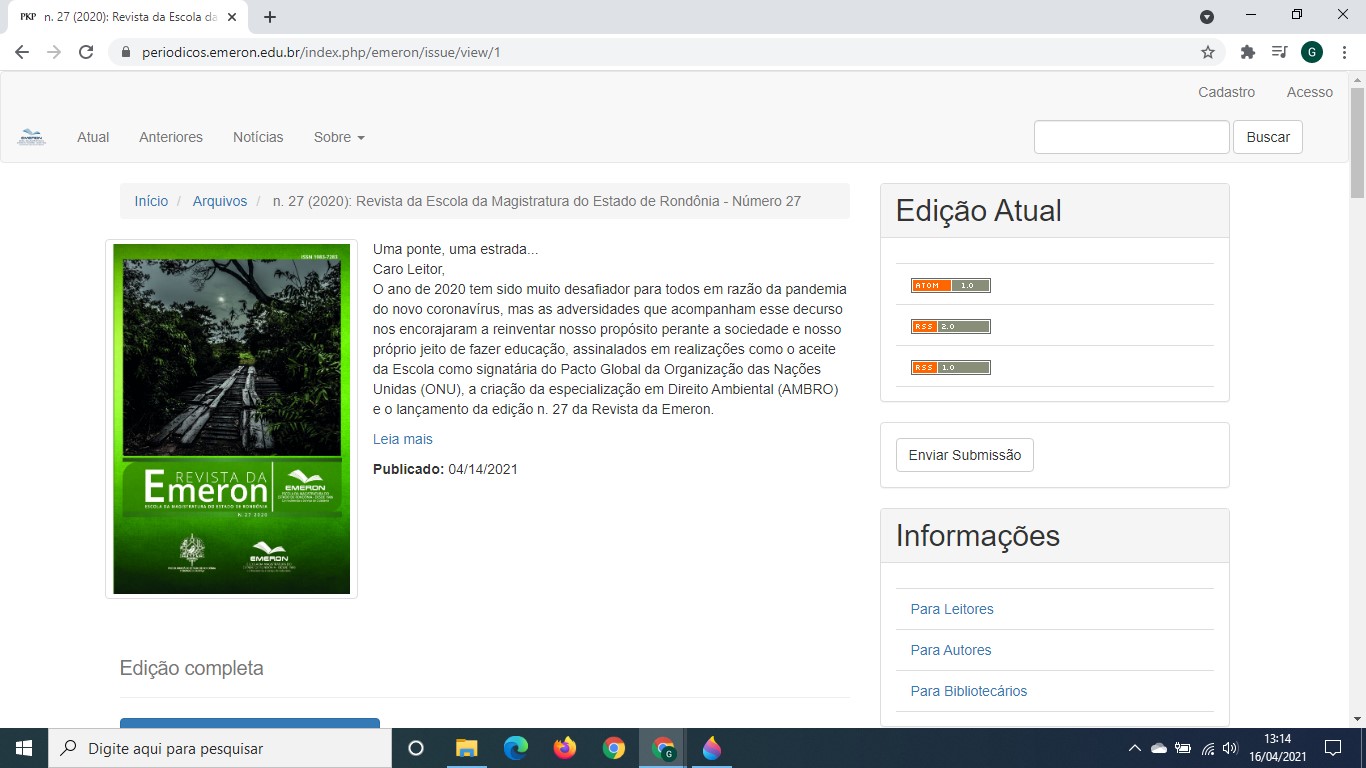The image size is (1366, 768).
Task: Go to the Anteriores menu item
Action: (171, 137)
